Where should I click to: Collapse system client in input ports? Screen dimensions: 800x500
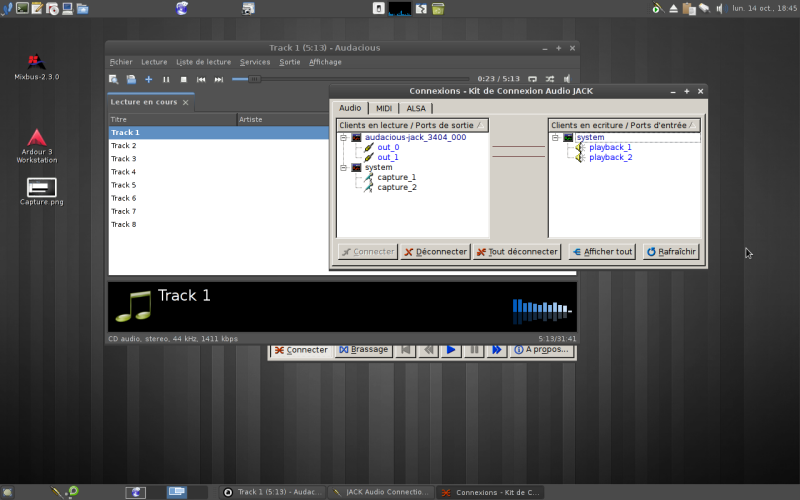[555, 138]
